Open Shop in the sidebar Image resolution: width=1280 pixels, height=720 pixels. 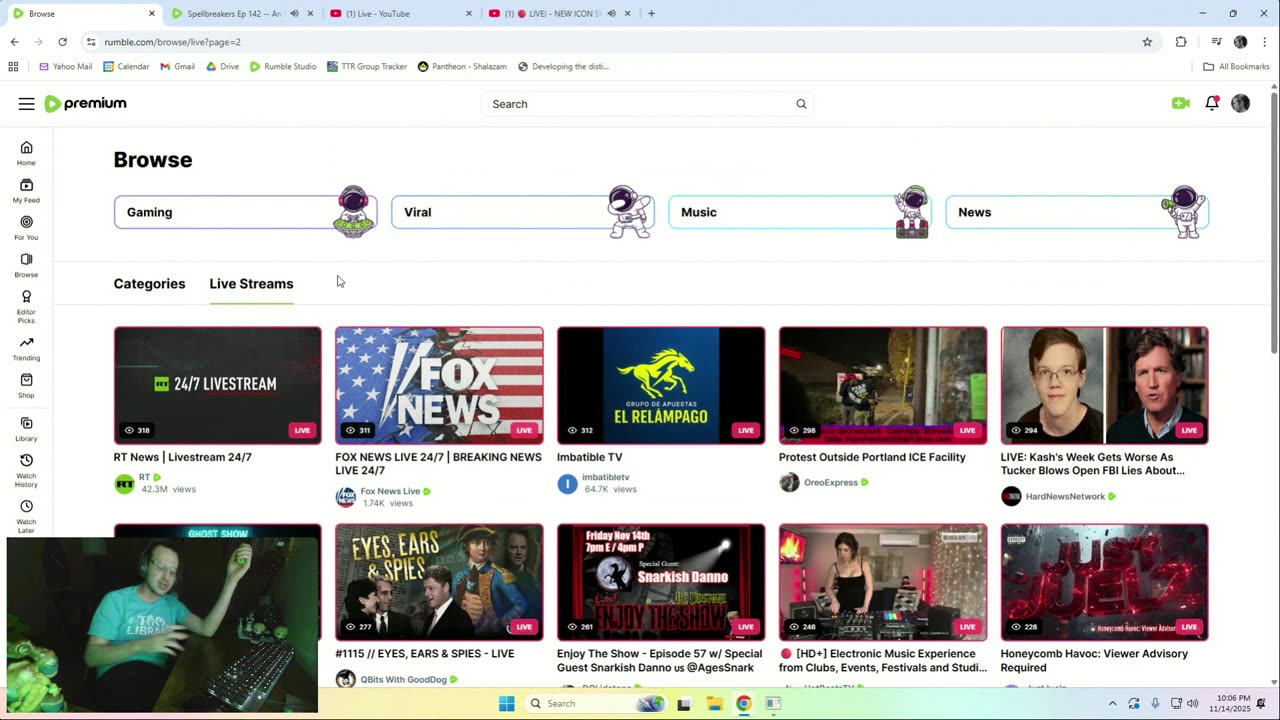pos(26,385)
